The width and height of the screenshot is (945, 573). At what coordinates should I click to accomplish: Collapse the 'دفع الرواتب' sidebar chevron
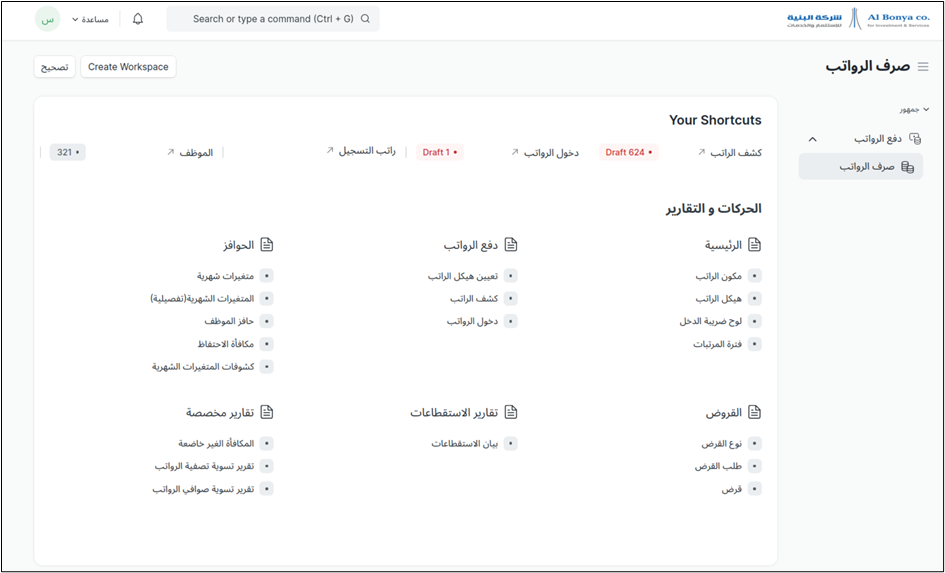pos(812,139)
